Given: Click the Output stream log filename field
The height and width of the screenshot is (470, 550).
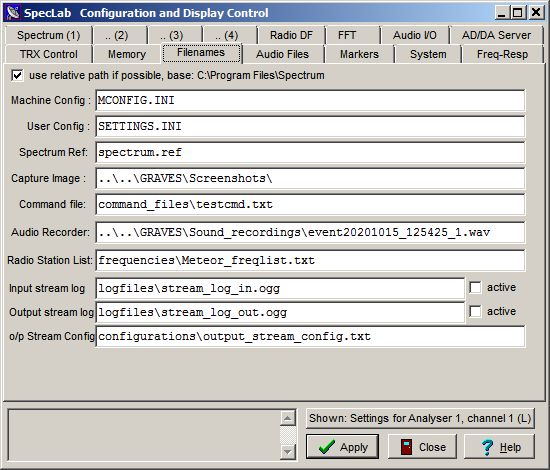Looking at the screenshot, I should [x=280, y=312].
